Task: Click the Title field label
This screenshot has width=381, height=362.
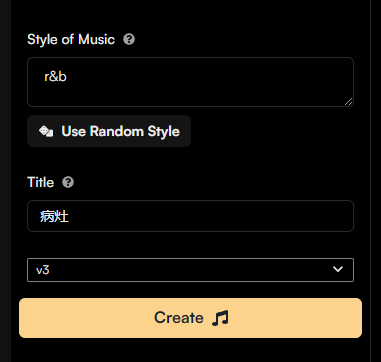Action: coord(40,182)
